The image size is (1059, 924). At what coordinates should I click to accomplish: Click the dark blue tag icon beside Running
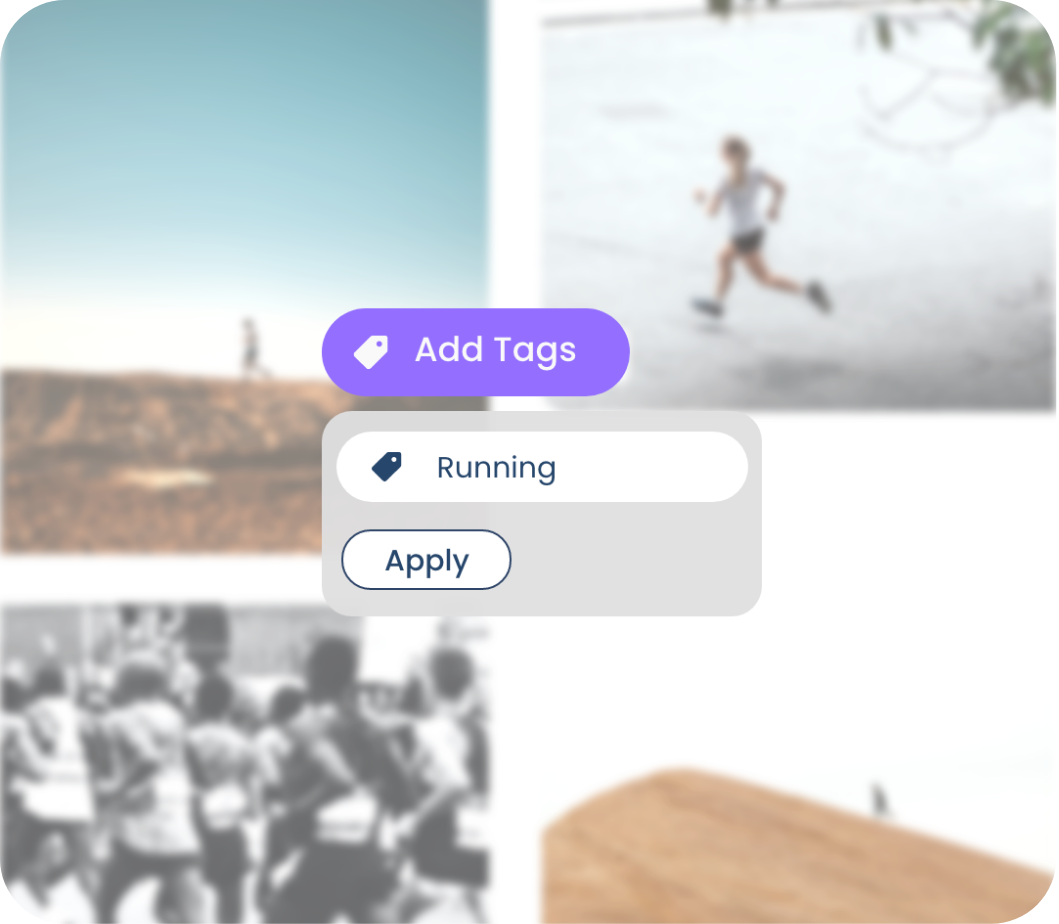tap(387, 467)
